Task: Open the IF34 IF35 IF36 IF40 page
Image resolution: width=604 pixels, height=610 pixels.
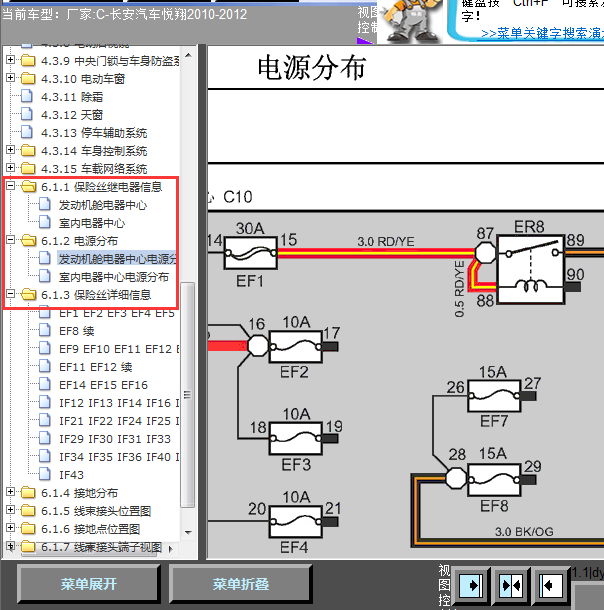Action: [119, 457]
